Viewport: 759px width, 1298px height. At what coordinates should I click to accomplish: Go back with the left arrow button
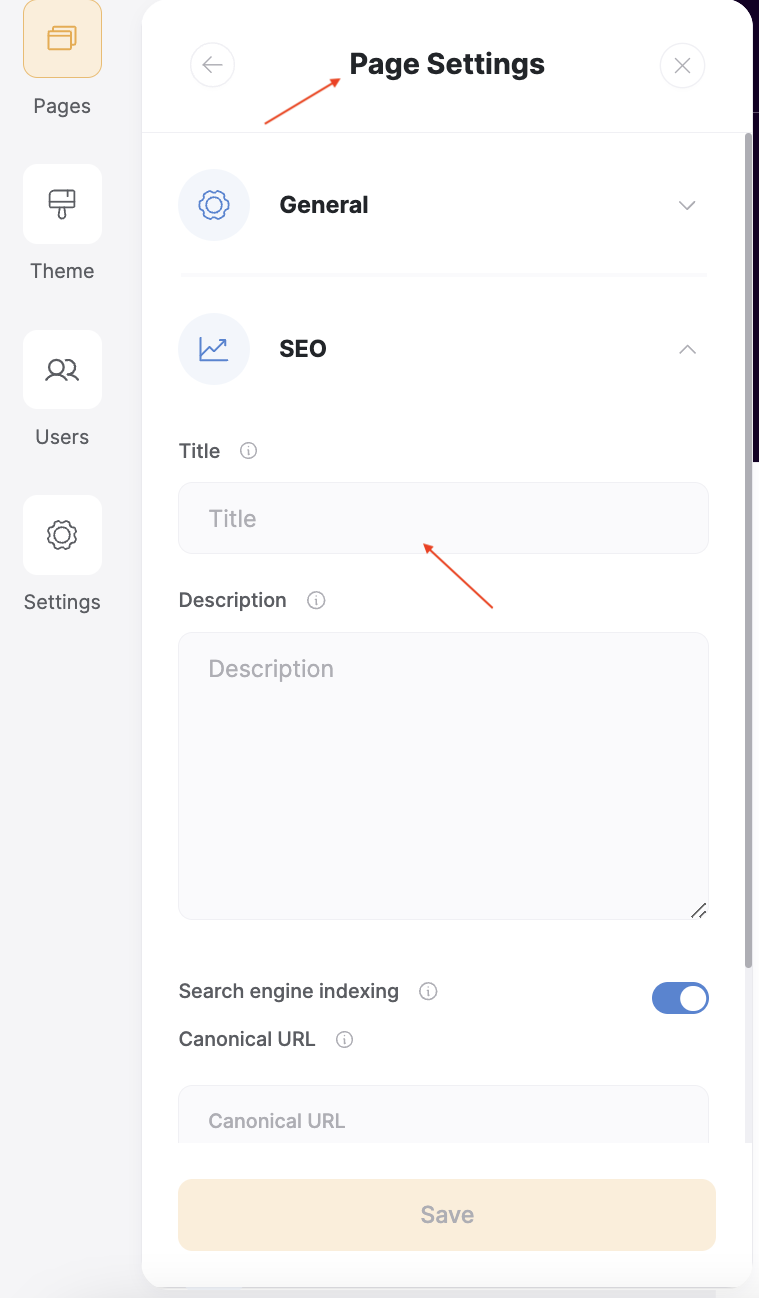[212, 65]
